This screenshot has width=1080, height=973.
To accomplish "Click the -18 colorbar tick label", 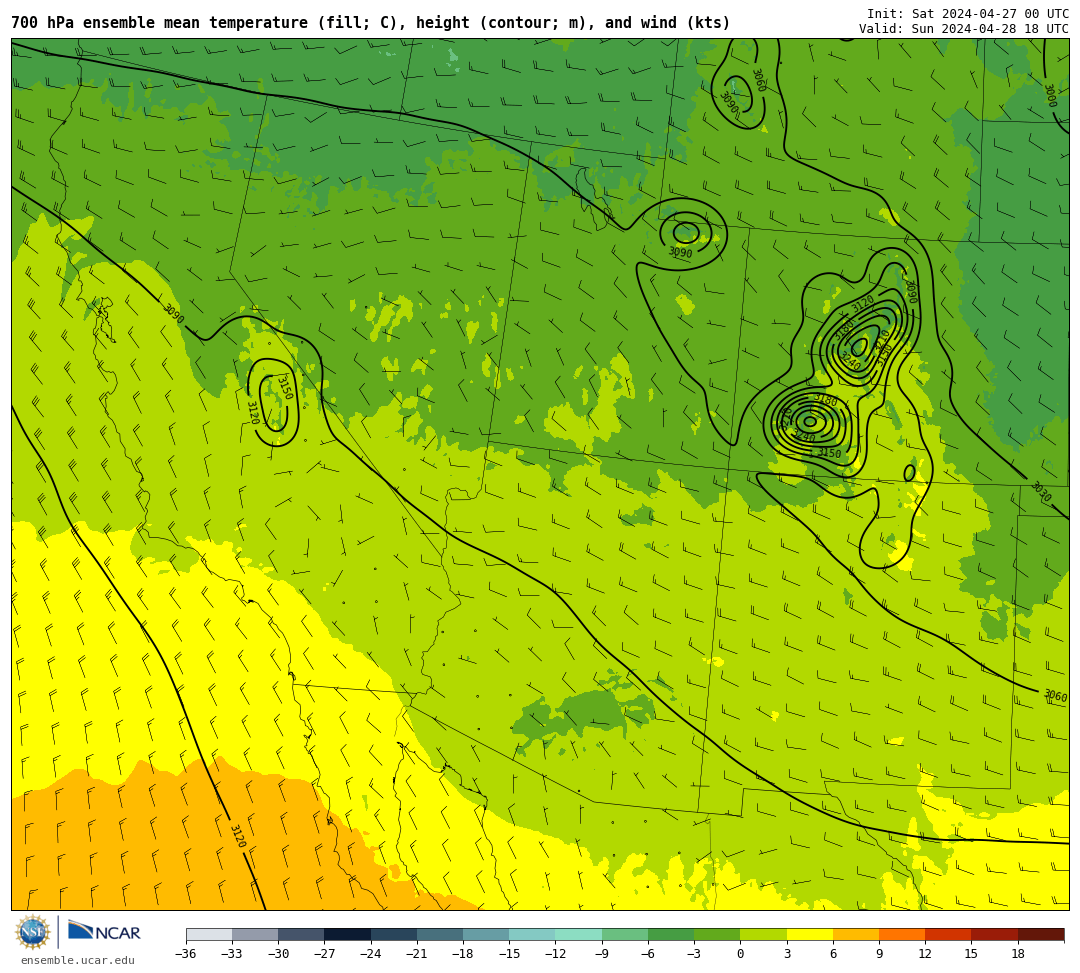I will coord(462,954).
